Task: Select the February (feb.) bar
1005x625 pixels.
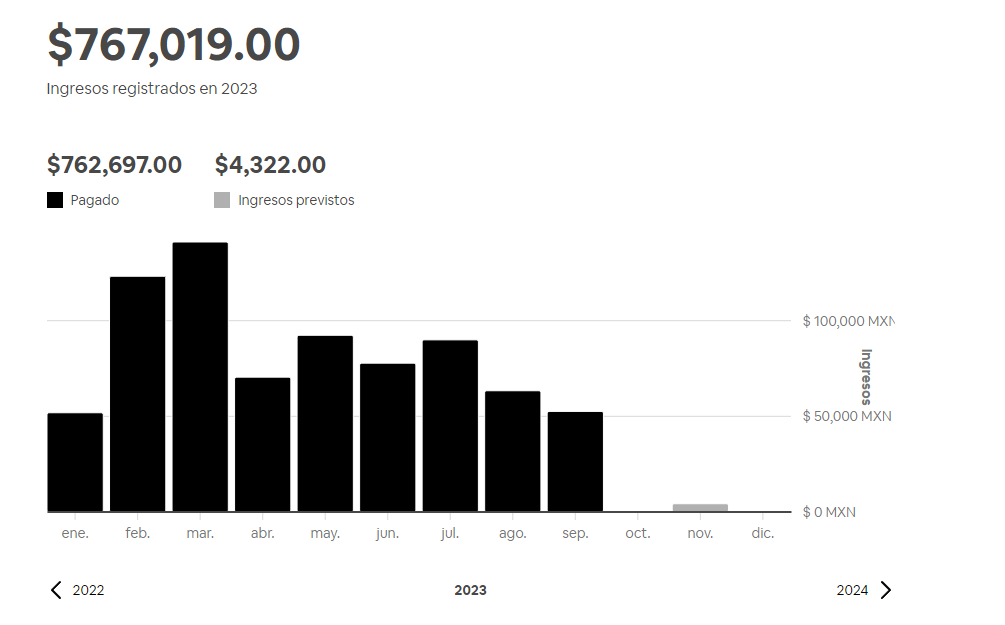Action: tap(138, 394)
